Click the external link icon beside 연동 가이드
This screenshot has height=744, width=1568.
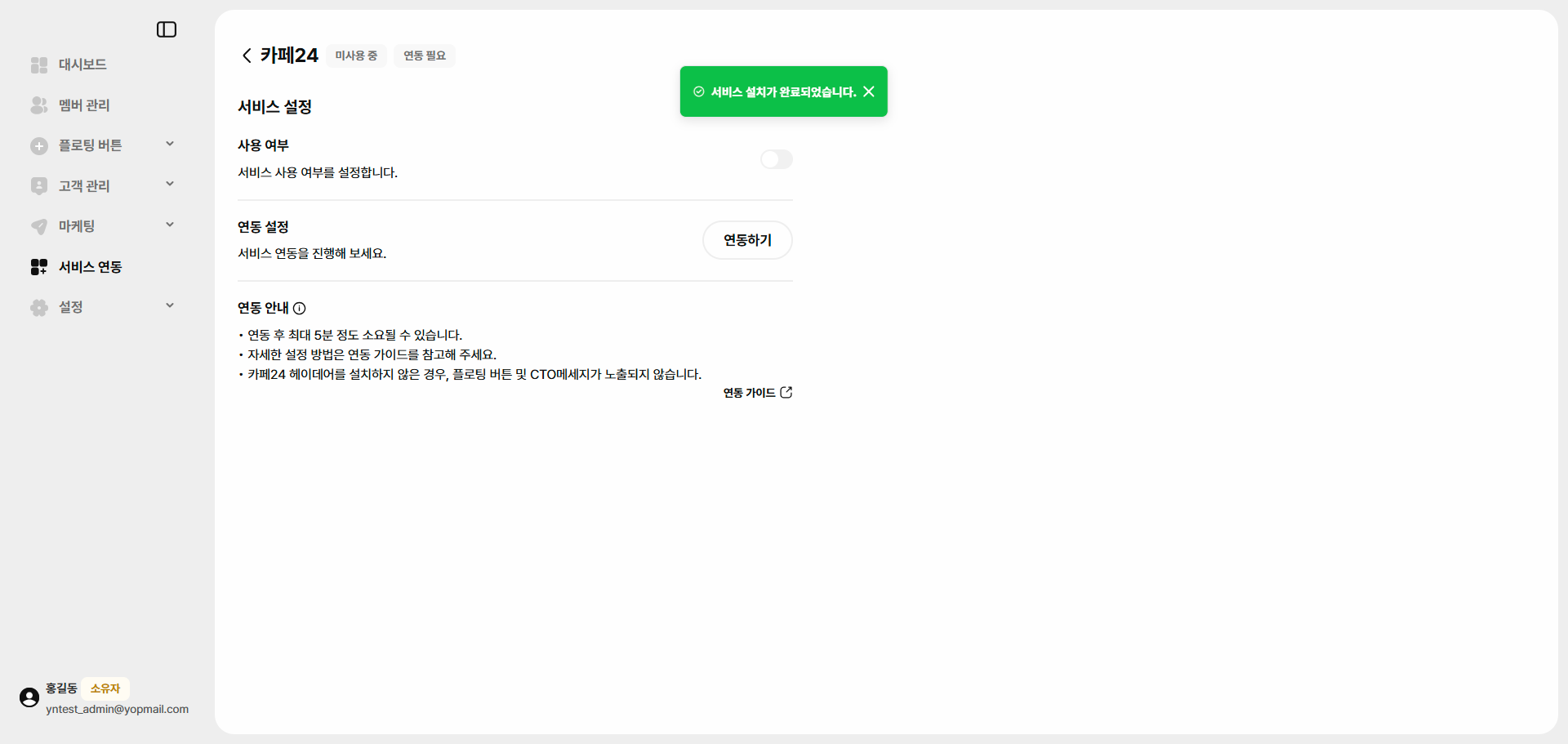(x=786, y=393)
